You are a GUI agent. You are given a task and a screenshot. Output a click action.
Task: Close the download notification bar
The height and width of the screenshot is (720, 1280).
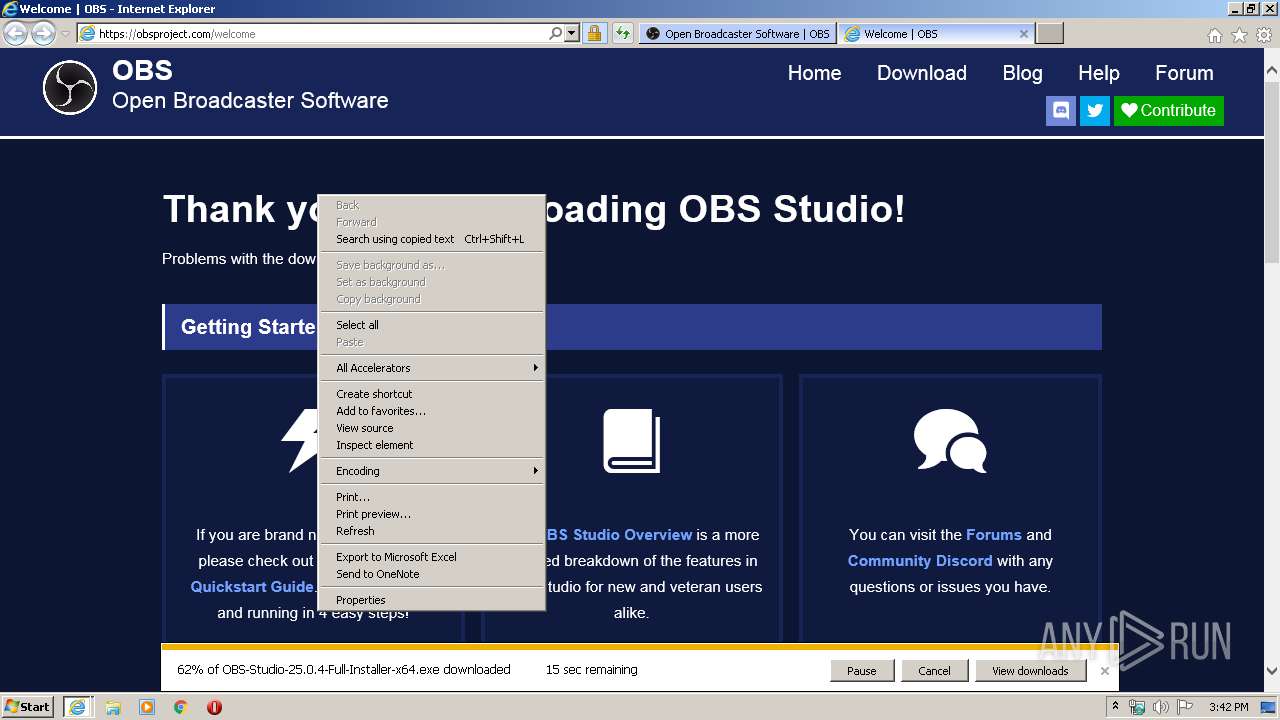1105,671
